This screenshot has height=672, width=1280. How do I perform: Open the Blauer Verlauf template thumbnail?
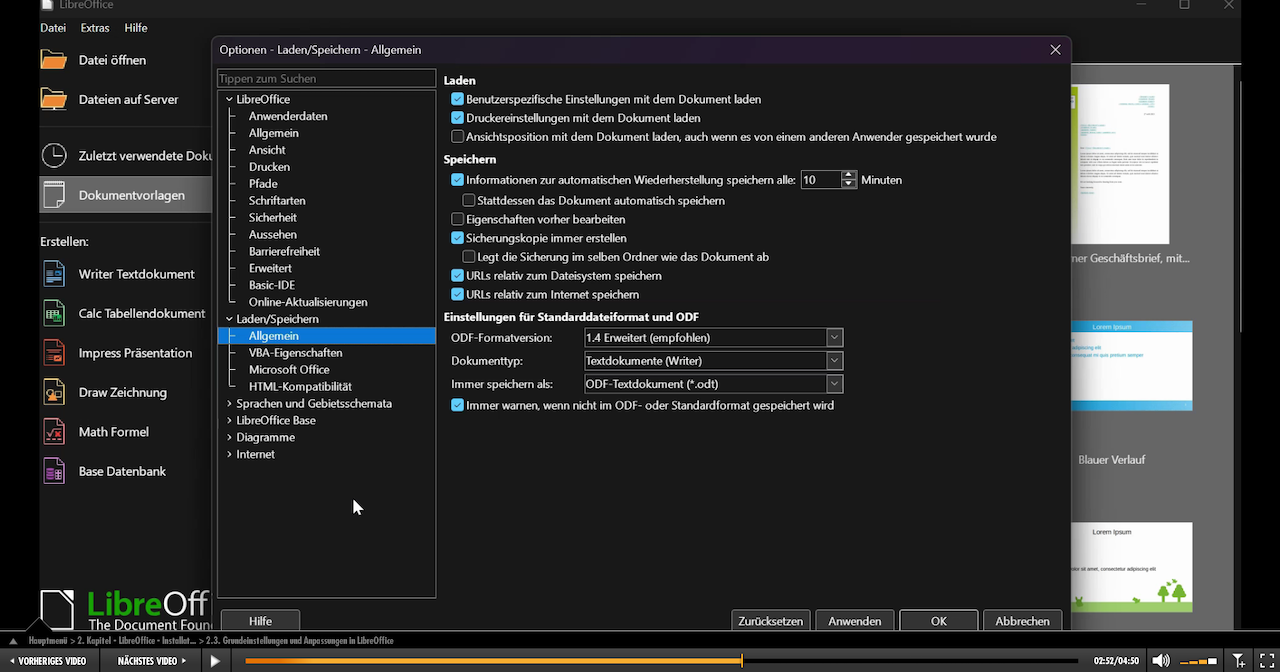coord(1131,366)
